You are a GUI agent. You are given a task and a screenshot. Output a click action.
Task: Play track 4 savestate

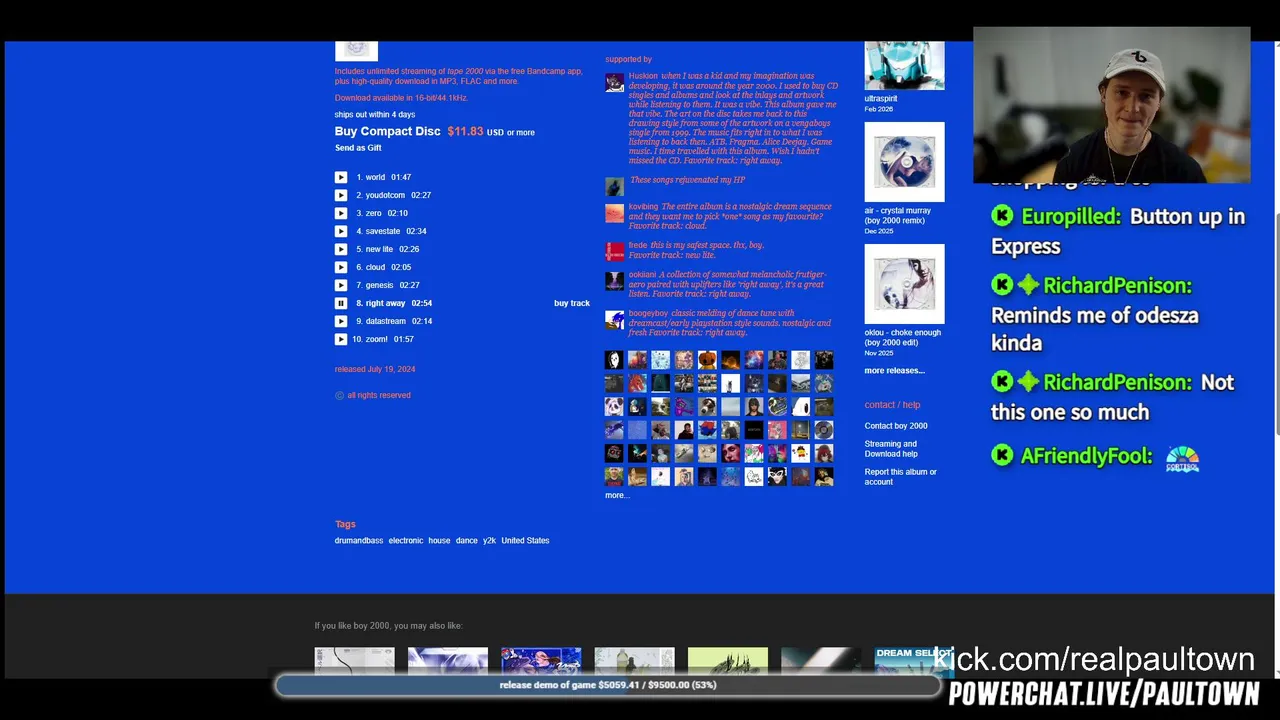(341, 231)
